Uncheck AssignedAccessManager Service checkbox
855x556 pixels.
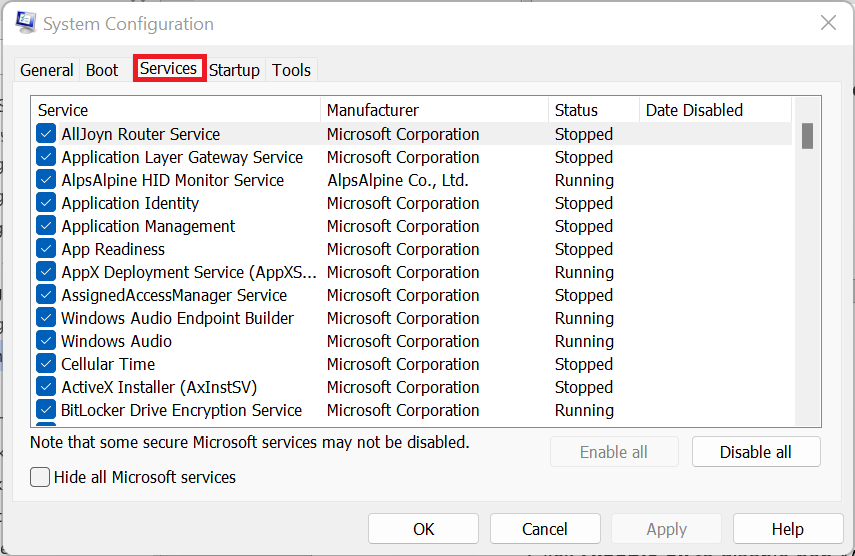[x=46, y=295]
